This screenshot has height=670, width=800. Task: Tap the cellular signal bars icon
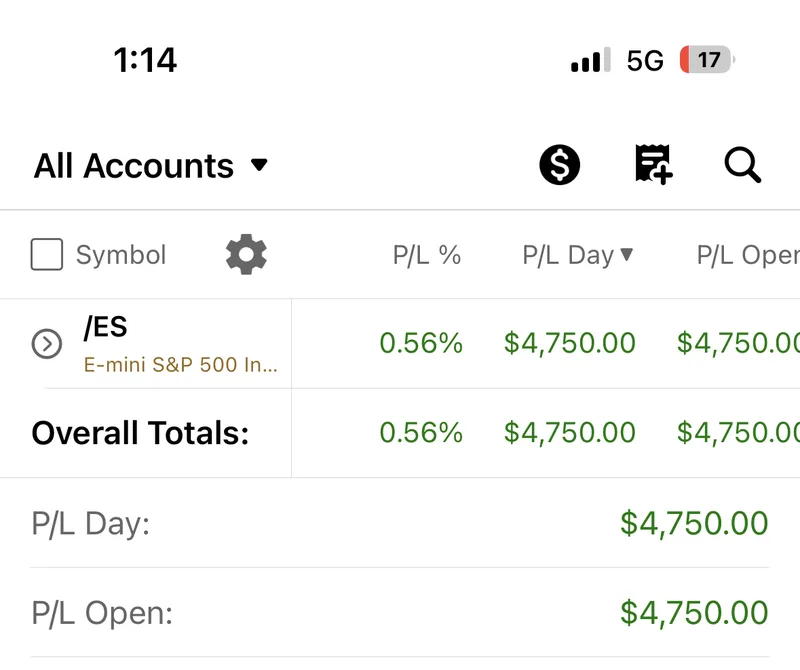click(591, 60)
